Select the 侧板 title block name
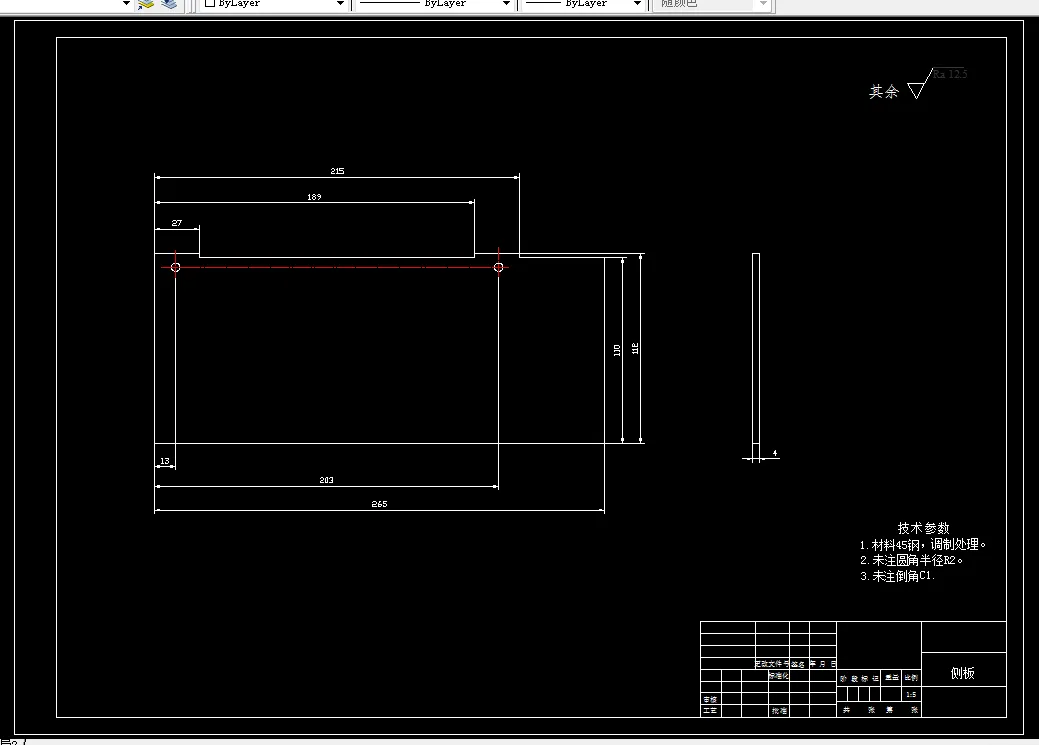Screen dimensions: 1039x745 tap(963, 673)
